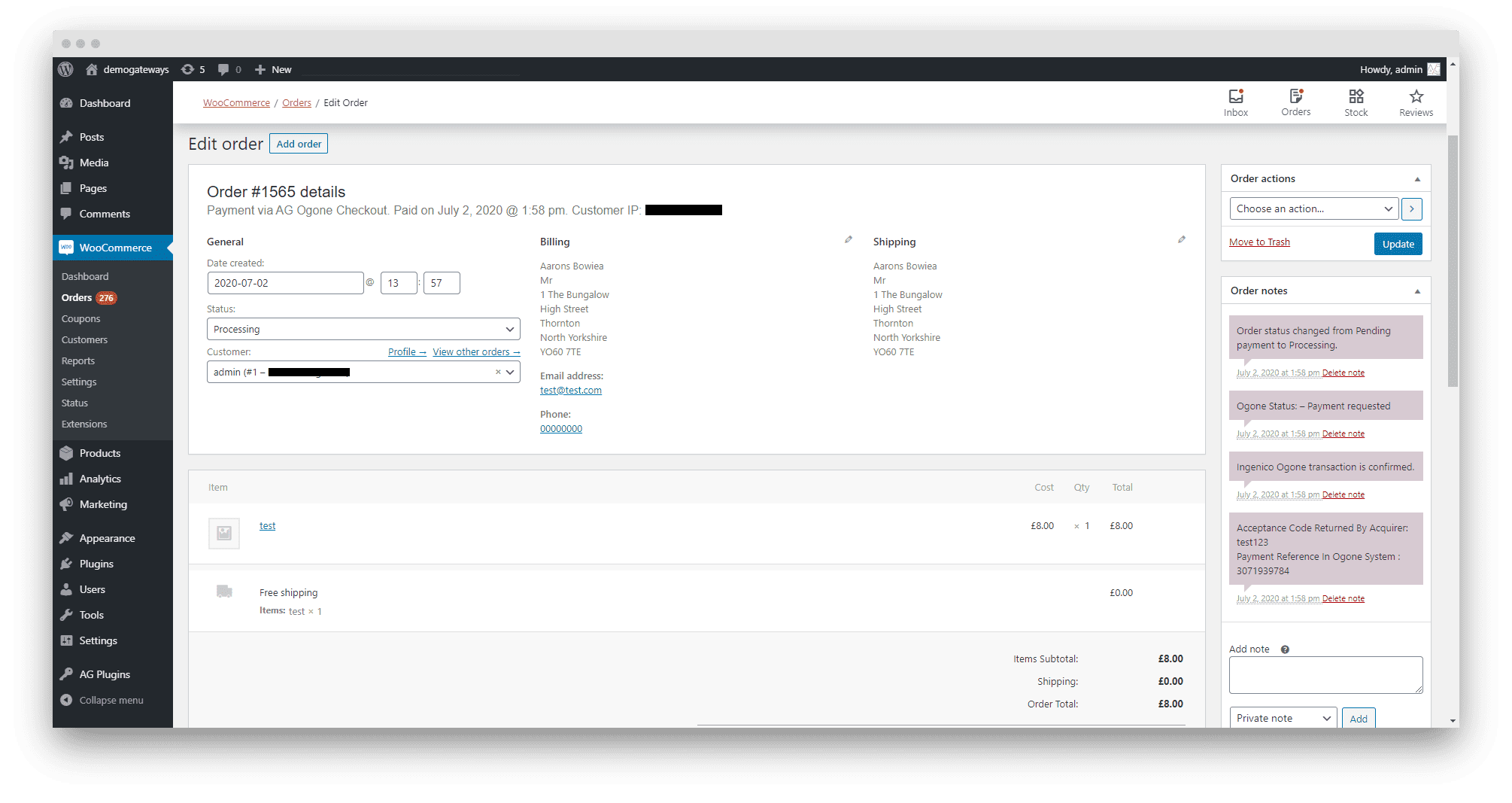Image resolution: width=1512 pixels, height=803 pixels.
Task: Edit shipping address via pencil icon
Action: [1182, 239]
